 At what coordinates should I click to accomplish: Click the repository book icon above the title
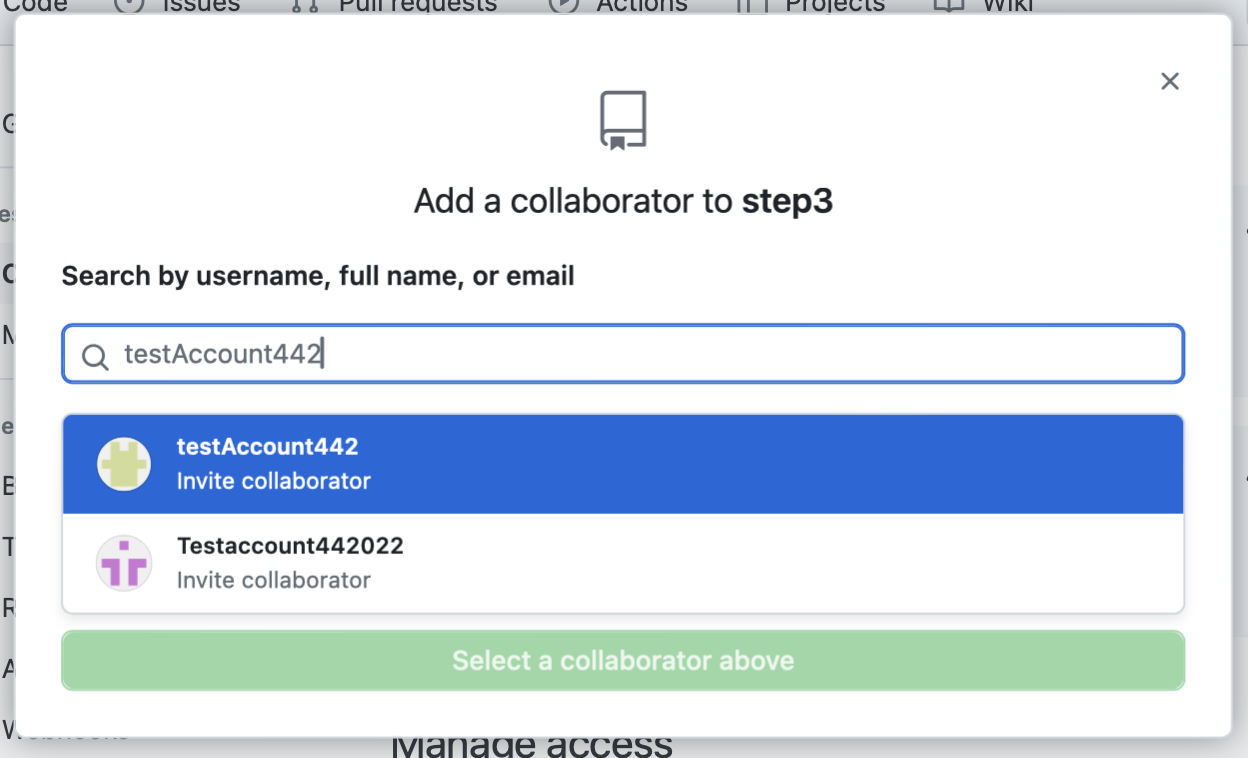[623, 121]
